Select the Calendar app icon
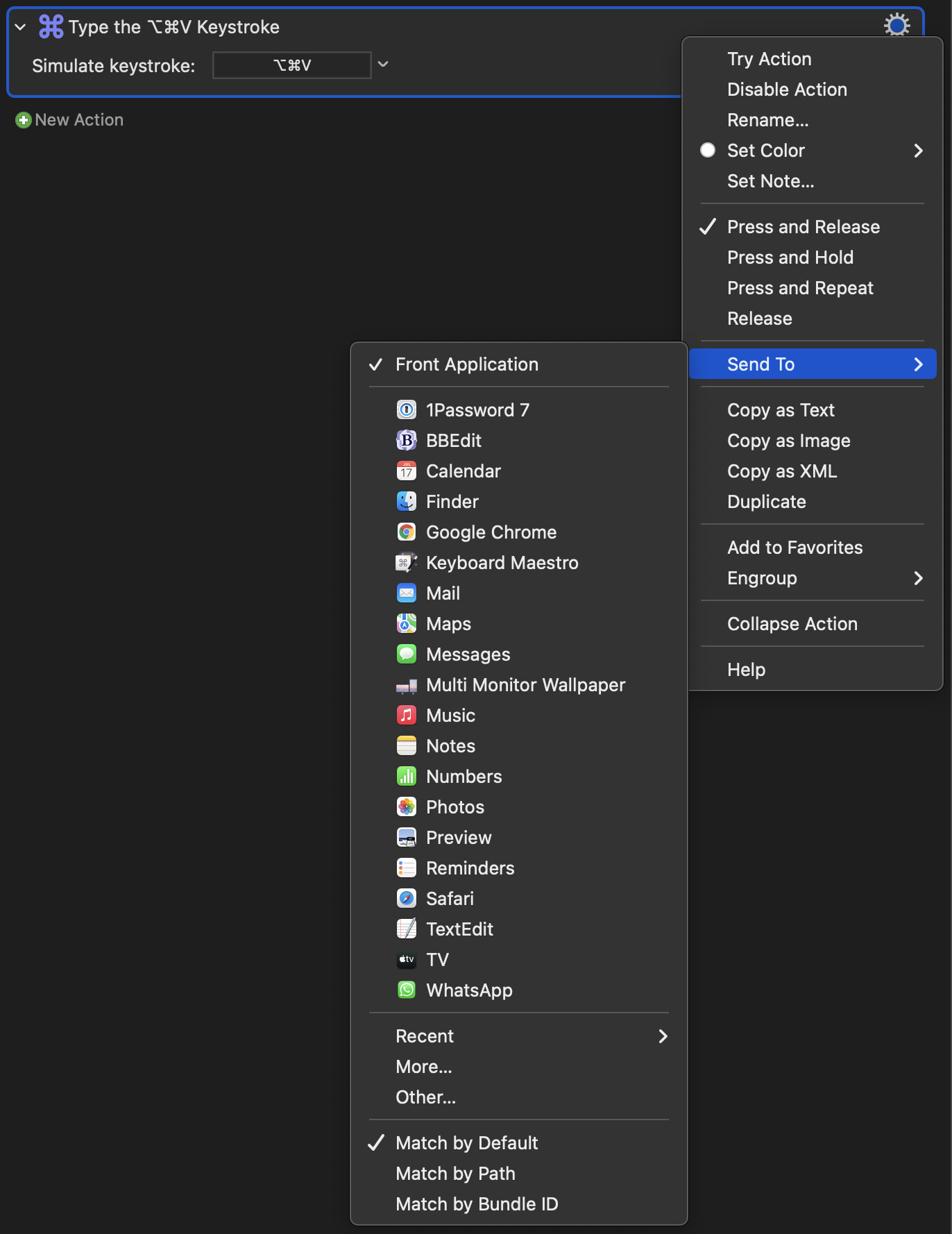952x1234 pixels. tap(407, 471)
